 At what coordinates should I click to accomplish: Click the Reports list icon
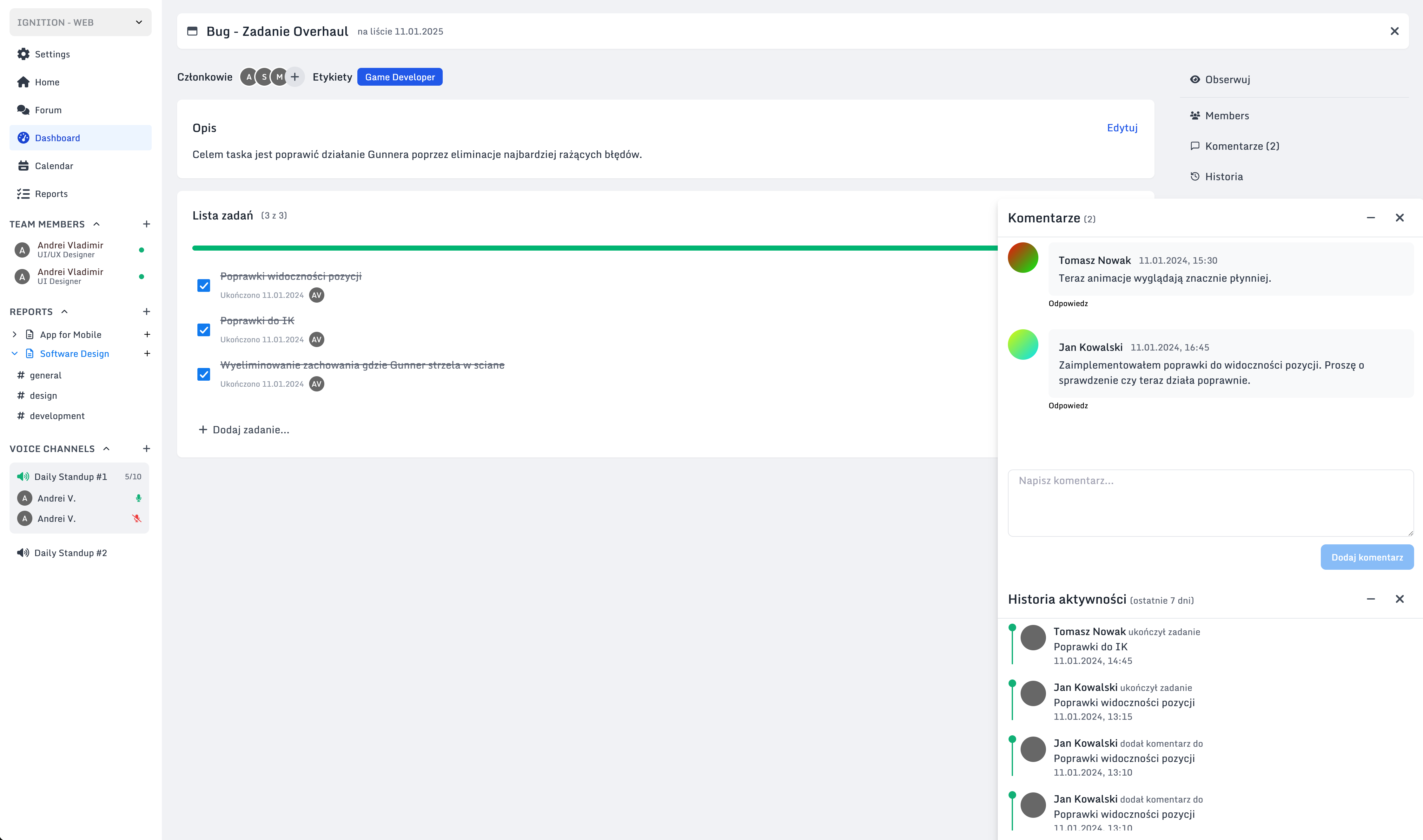(x=23, y=194)
